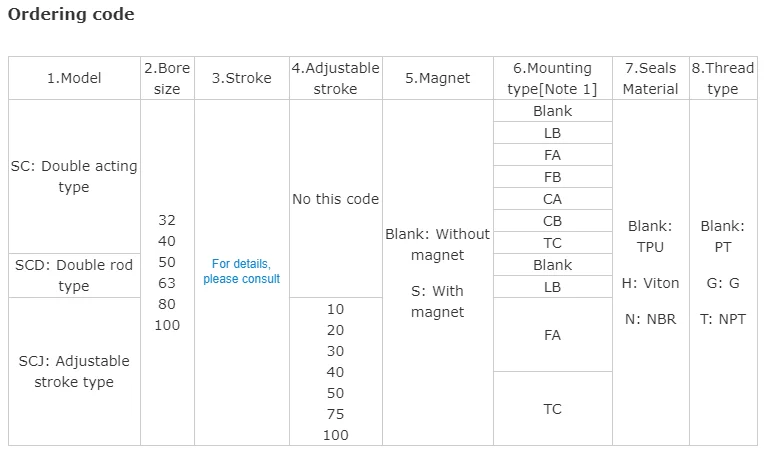This screenshot has height=459, width=768.
Task: Select 'T: NPT' thread type text
Action: [723, 319]
